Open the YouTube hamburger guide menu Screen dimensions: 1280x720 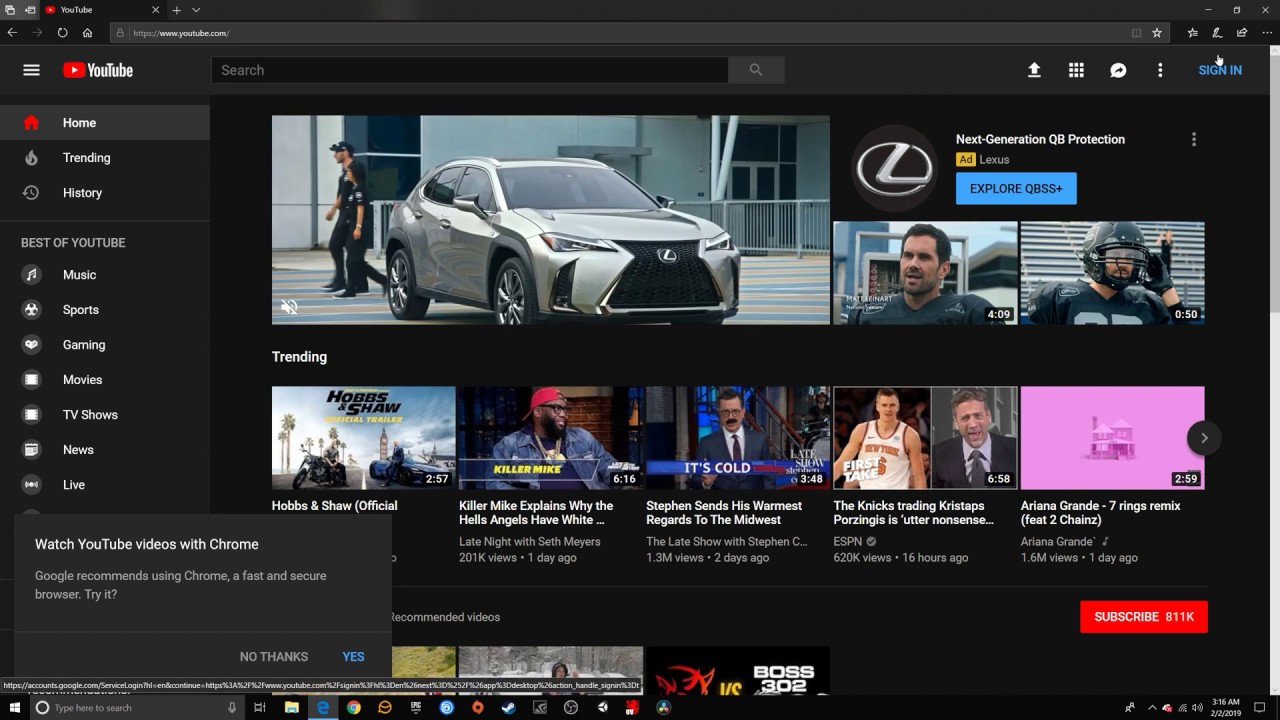31,70
